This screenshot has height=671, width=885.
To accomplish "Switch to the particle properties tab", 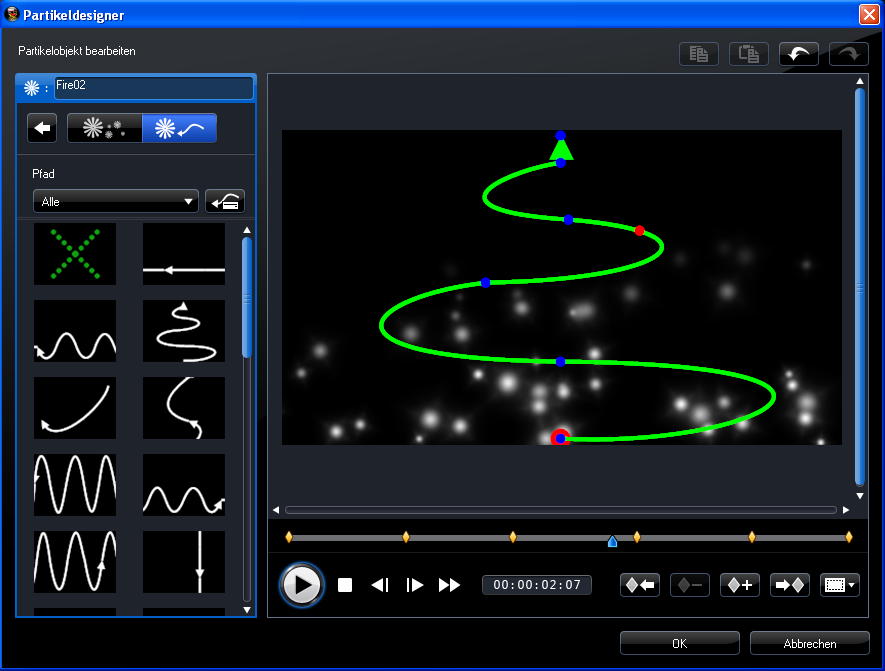I will point(104,128).
